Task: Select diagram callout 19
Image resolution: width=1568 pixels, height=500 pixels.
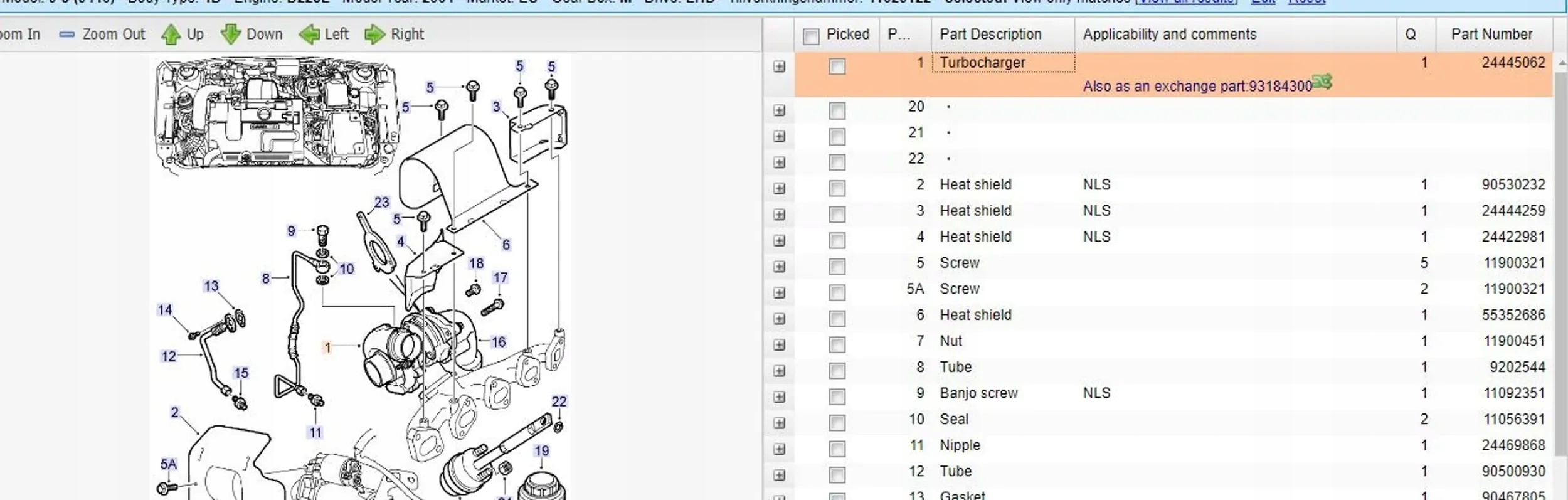Action: pos(542,450)
